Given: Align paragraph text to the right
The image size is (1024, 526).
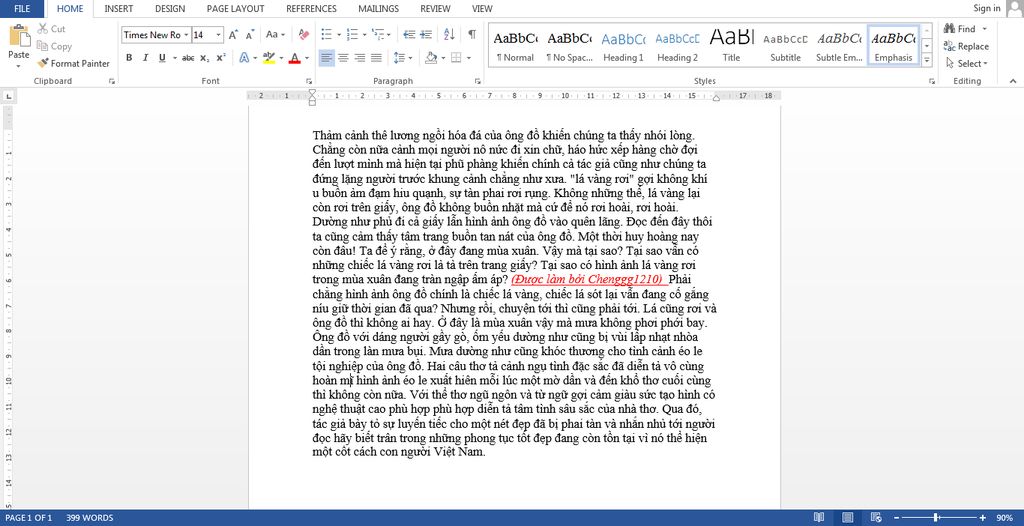Looking at the screenshot, I should 359,58.
